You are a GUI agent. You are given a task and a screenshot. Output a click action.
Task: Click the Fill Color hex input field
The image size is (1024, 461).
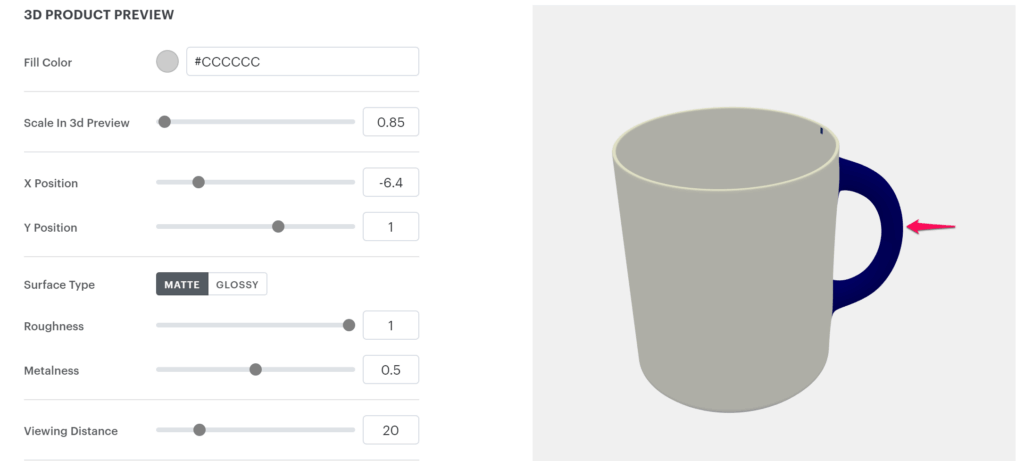click(302, 62)
